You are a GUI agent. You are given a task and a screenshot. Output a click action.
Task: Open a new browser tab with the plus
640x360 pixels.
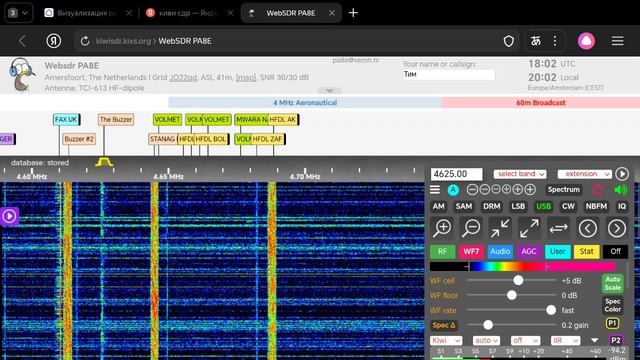pos(353,13)
